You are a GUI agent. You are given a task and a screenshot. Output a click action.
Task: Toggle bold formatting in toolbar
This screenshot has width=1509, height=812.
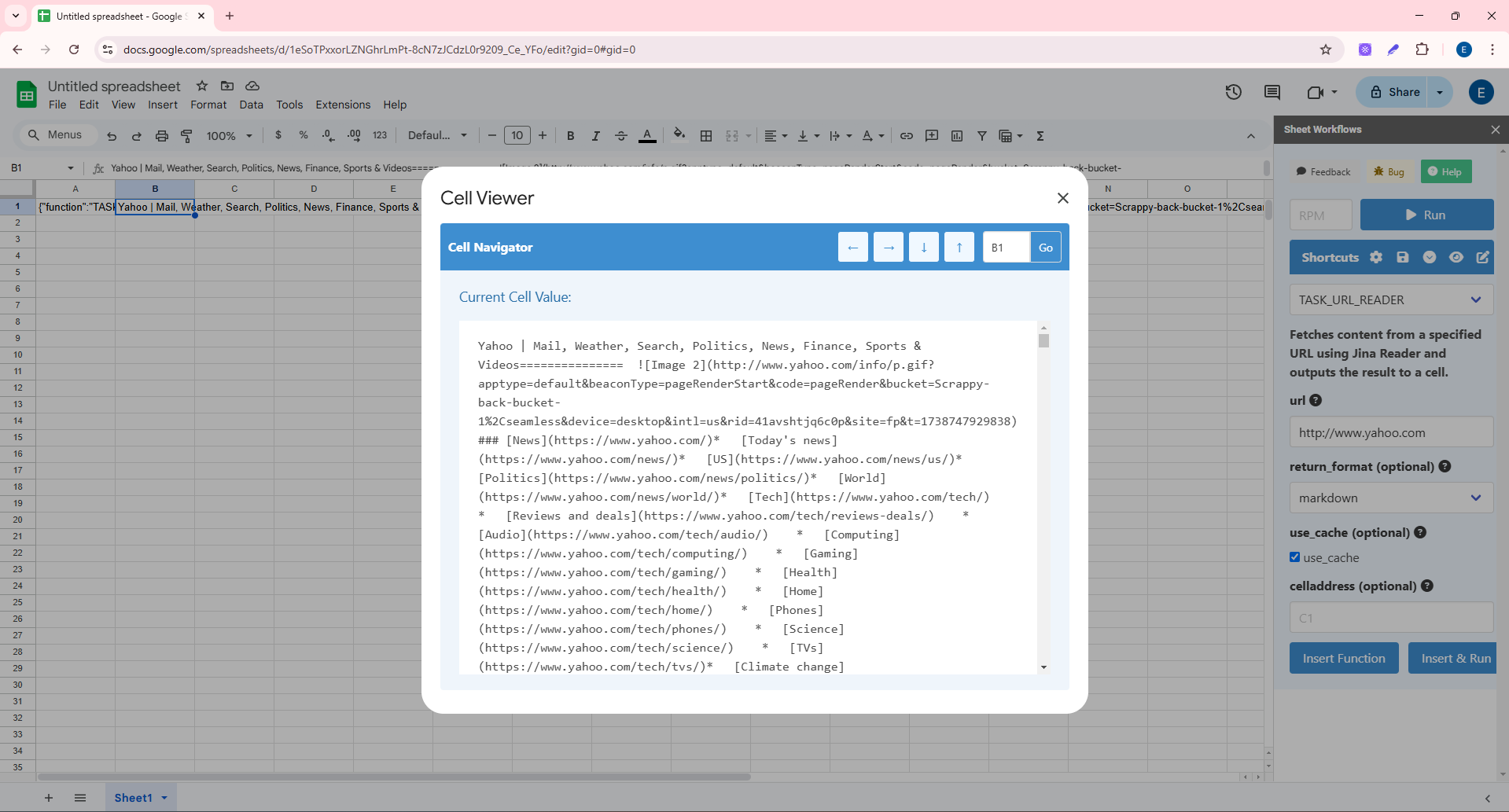[570, 135]
